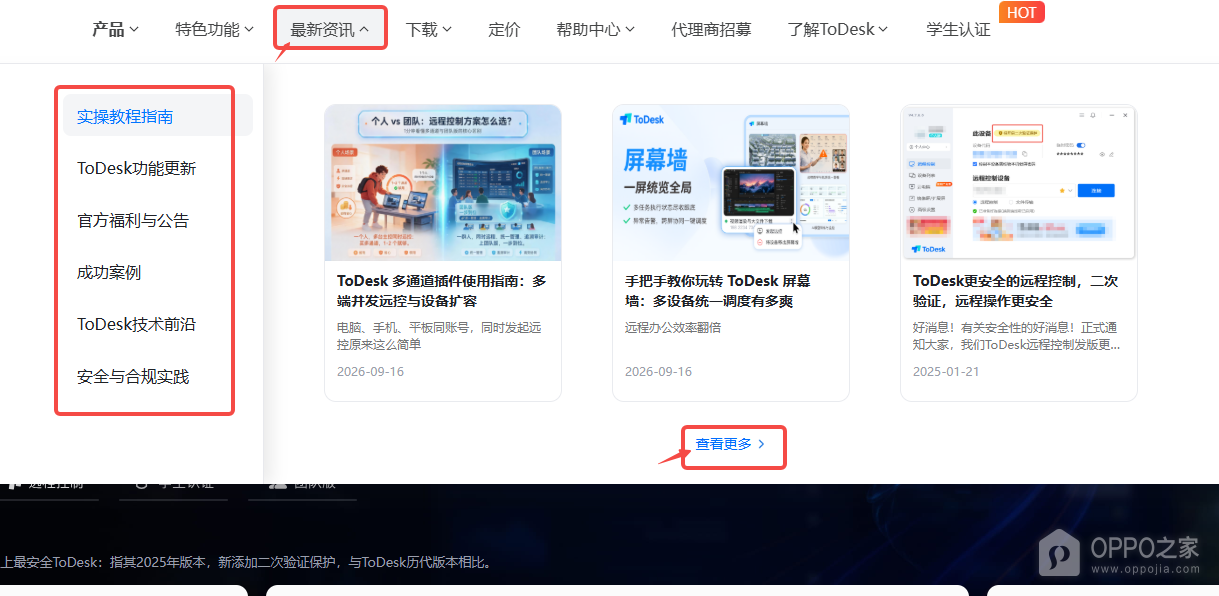Open the 个人 vs 团队 article thumbnail

[x=443, y=183]
